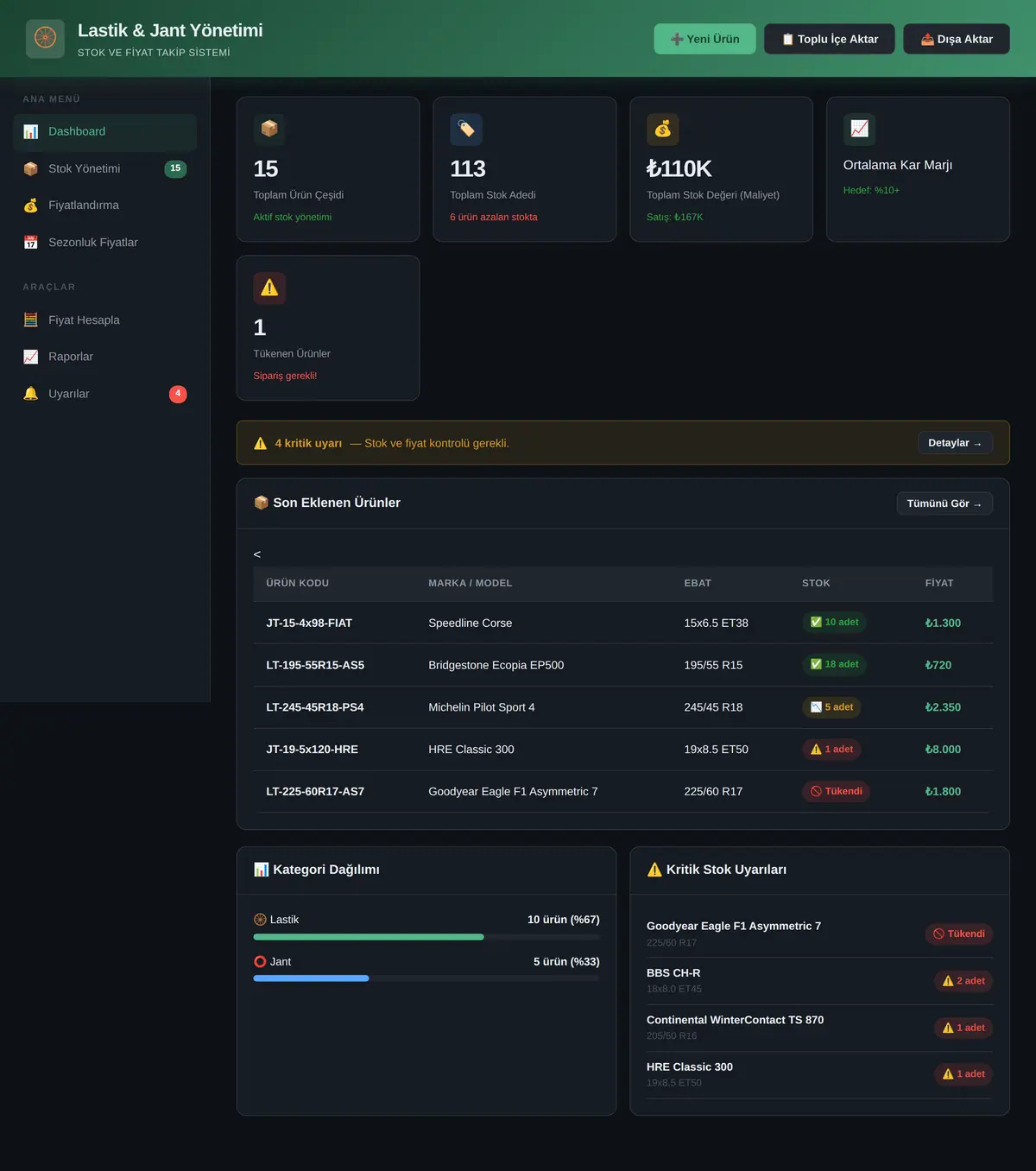Click the Fiyat Hesapla abacus icon

point(31,320)
